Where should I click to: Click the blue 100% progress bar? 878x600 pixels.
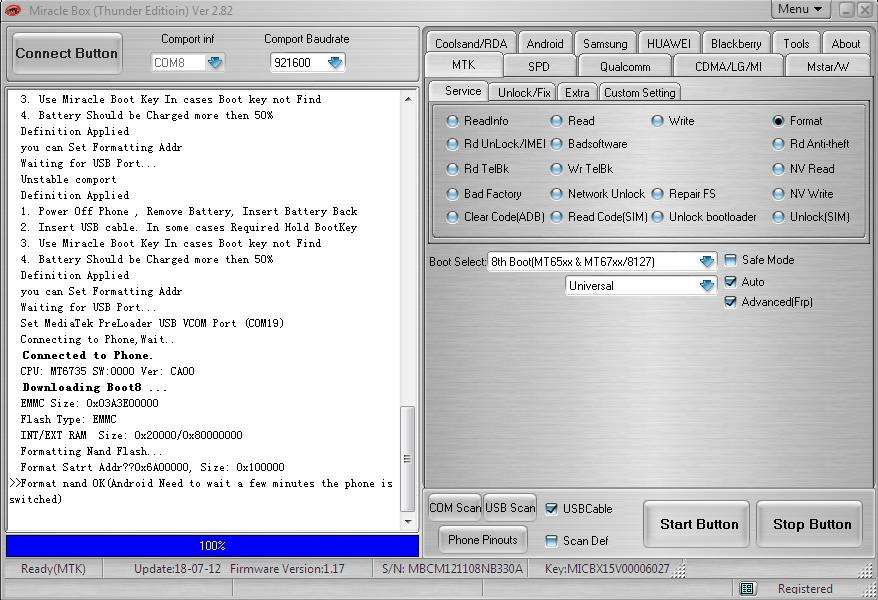tap(212, 545)
